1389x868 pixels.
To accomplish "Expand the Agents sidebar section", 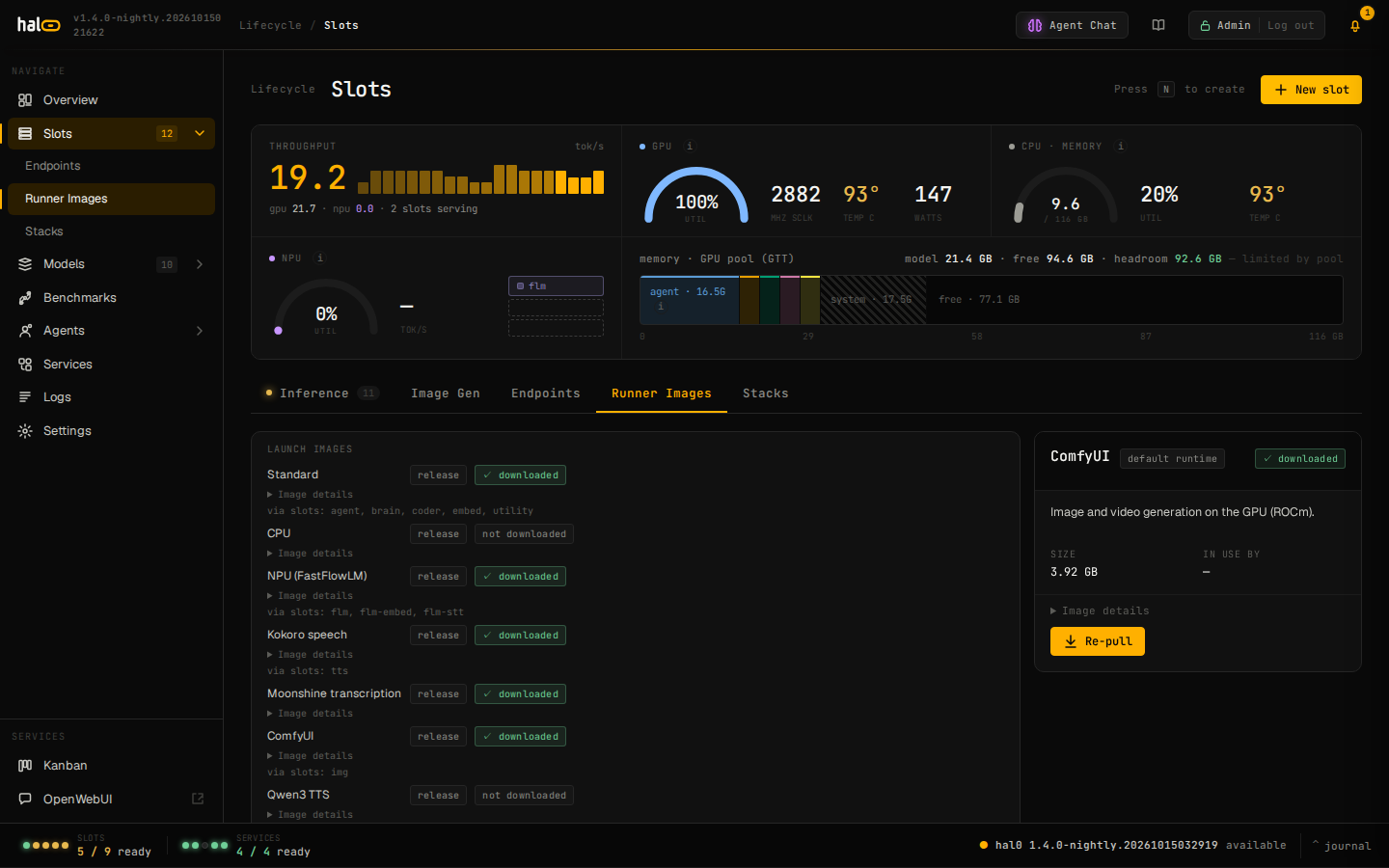I will (200, 331).
